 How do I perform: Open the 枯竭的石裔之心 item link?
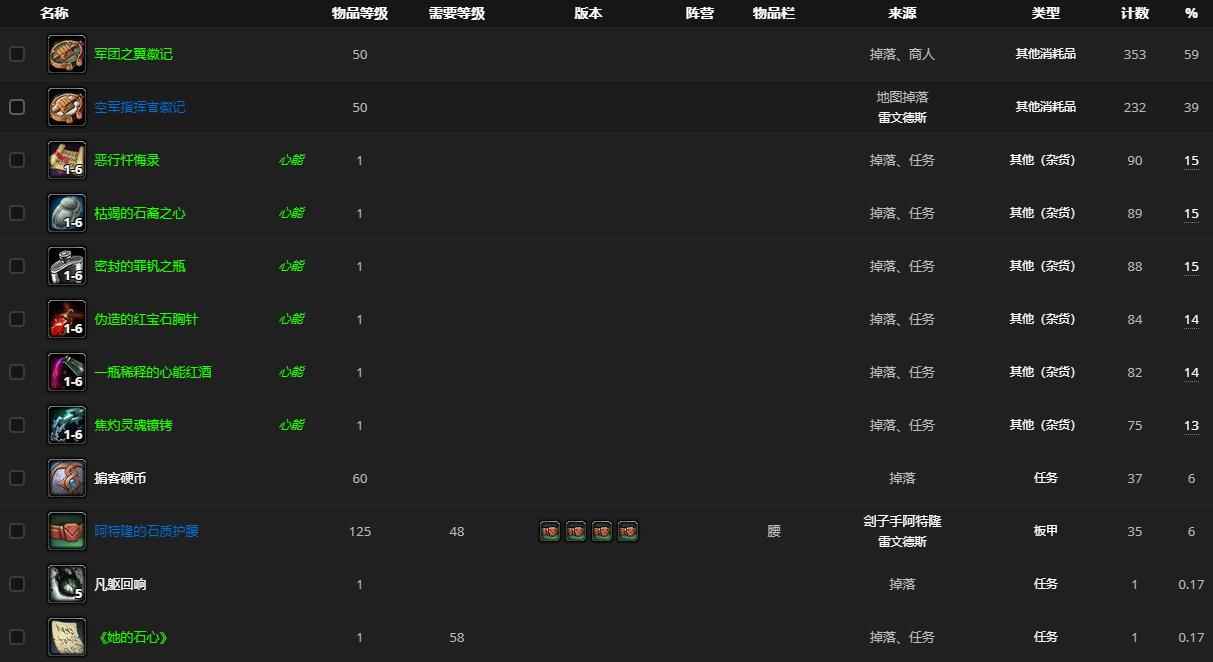pos(140,213)
